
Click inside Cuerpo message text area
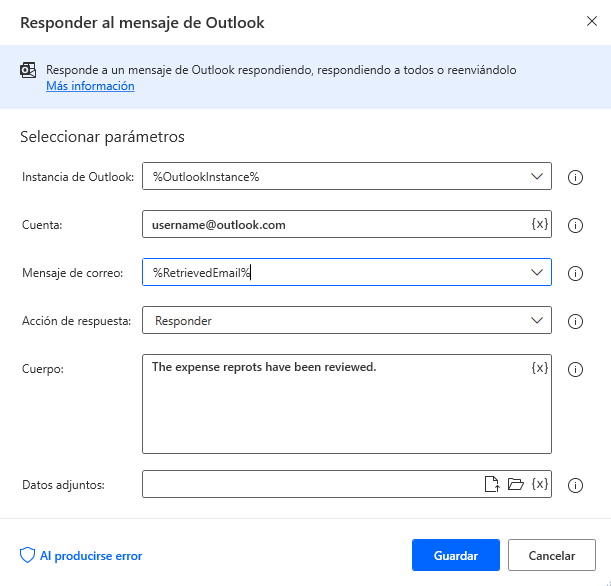347,404
